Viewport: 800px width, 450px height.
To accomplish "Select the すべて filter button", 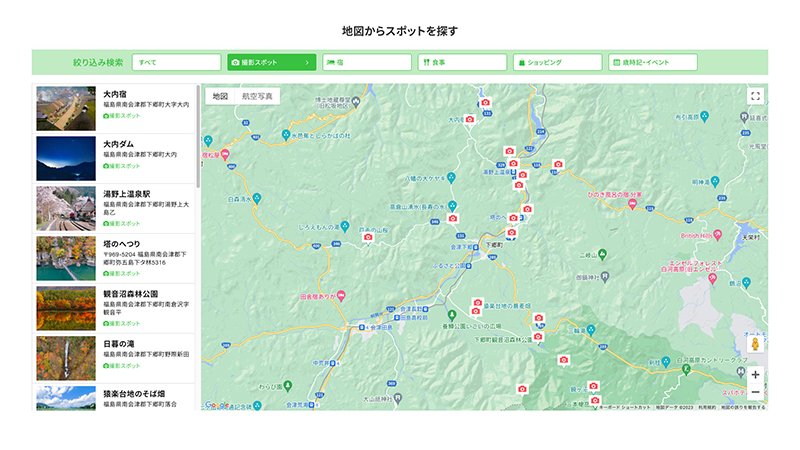I will pos(176,62).
